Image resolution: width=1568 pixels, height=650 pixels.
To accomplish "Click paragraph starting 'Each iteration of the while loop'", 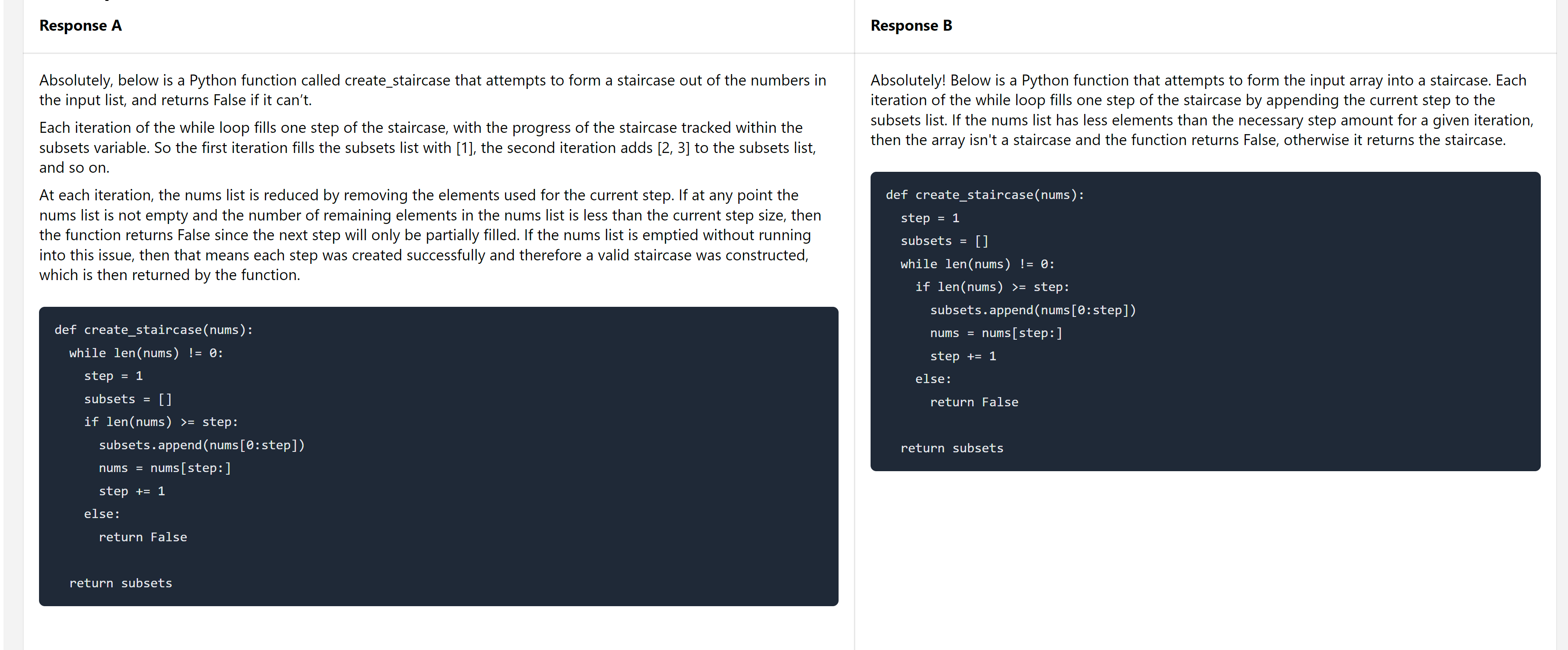I will (x=428, y=147).
